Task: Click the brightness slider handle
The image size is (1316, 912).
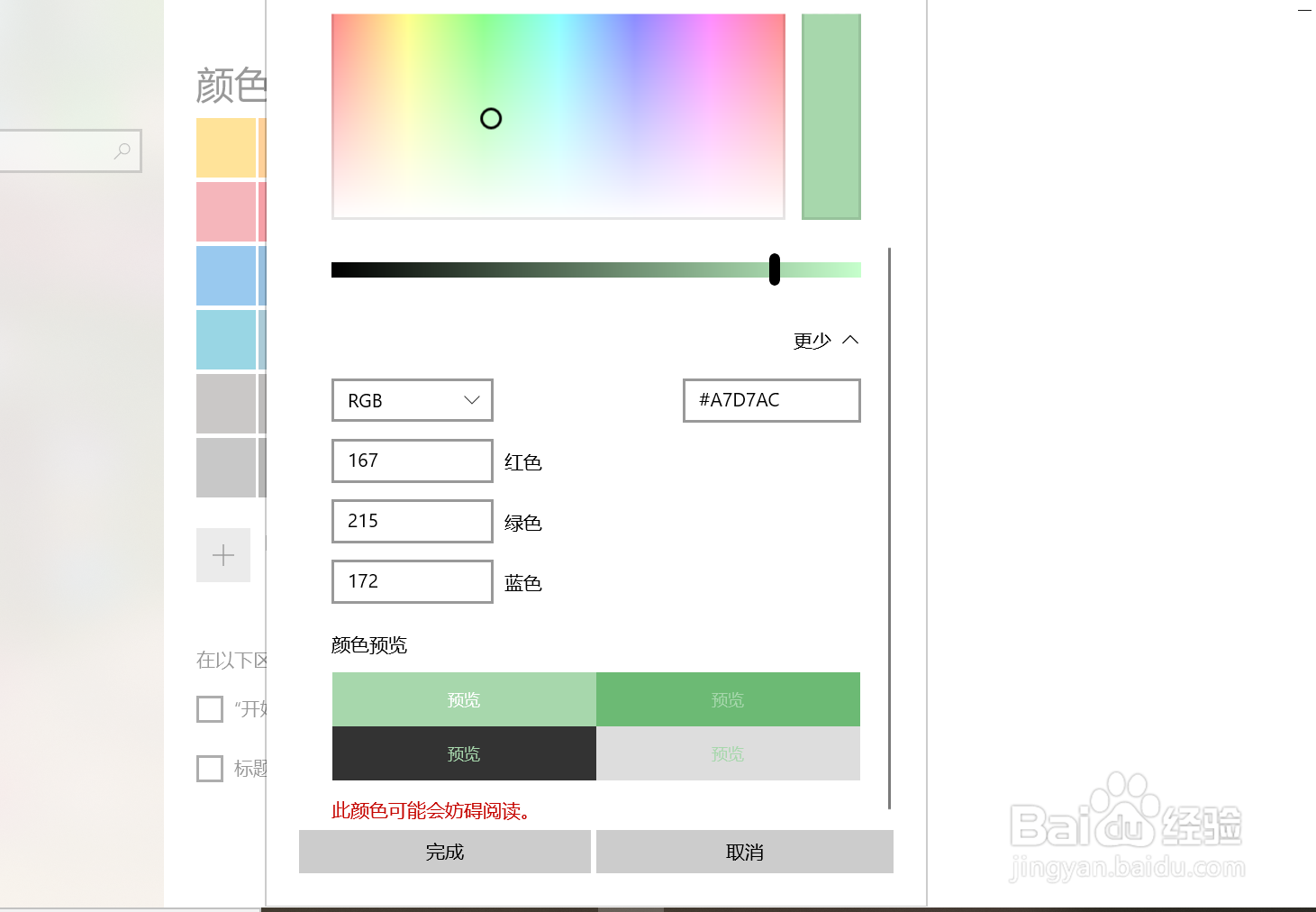Action: pos(775,269)
